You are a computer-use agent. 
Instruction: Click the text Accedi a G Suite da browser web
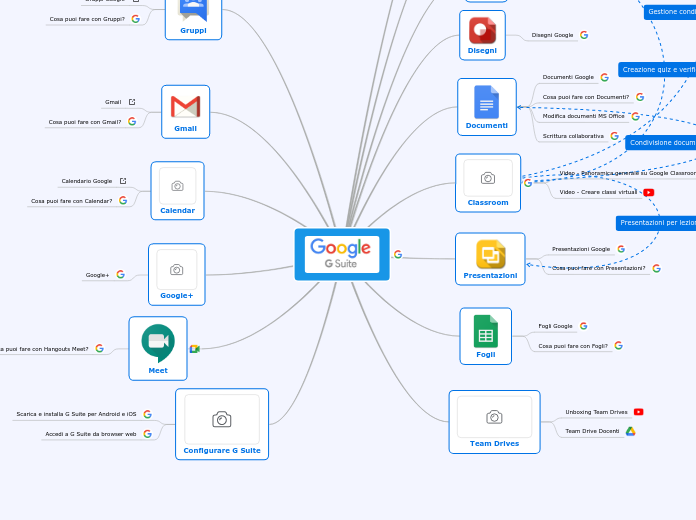point(91,434)
